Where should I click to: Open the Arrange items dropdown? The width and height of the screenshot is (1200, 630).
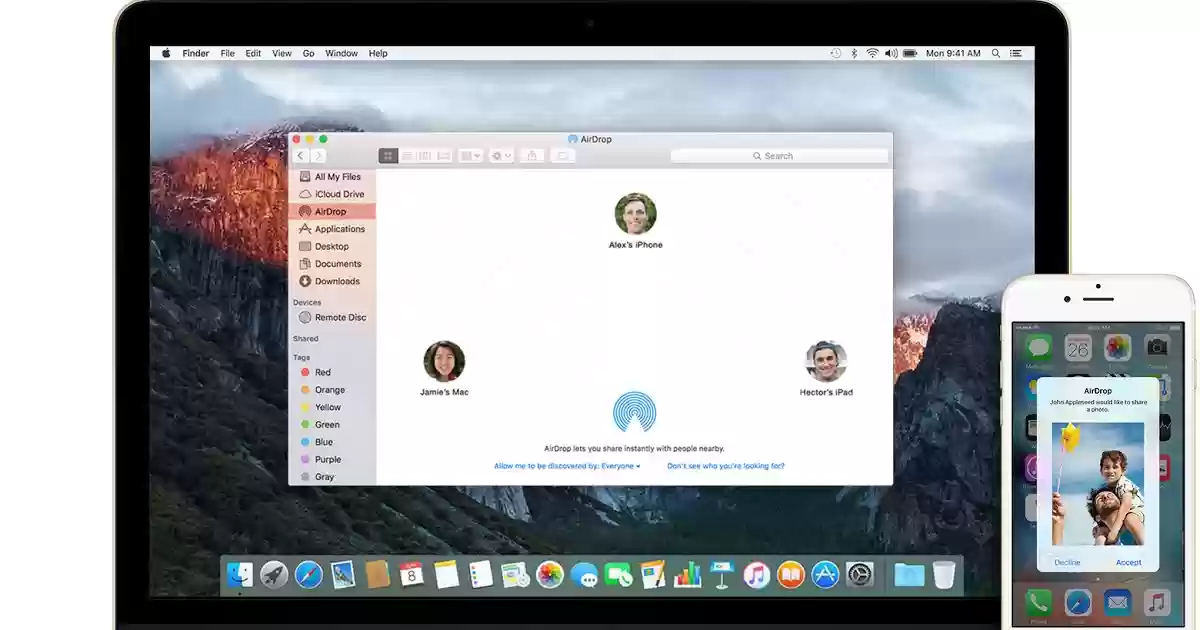pyautogui.click(x=470, y=156)
